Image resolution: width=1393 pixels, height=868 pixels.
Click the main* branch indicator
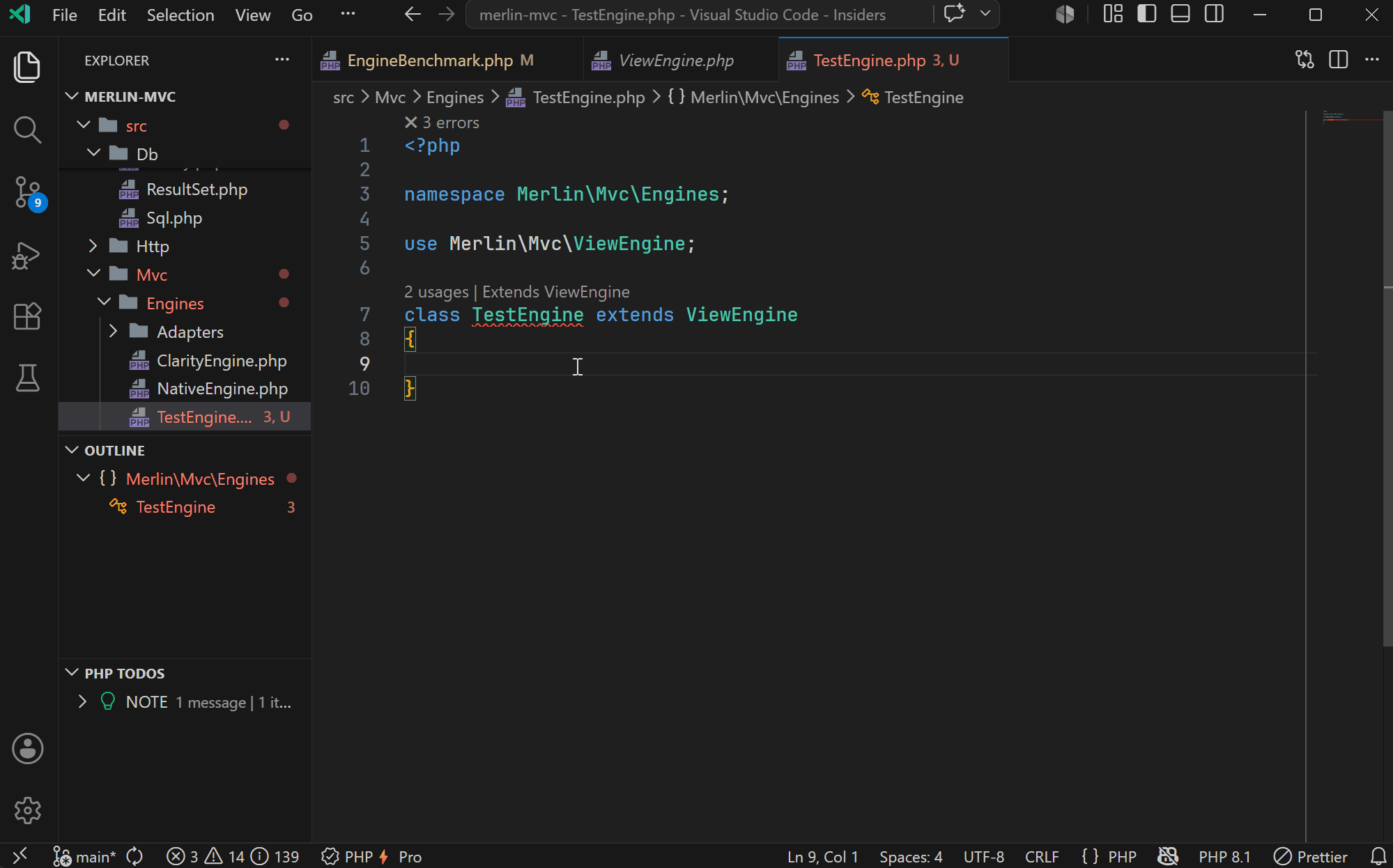click(85, 856)
